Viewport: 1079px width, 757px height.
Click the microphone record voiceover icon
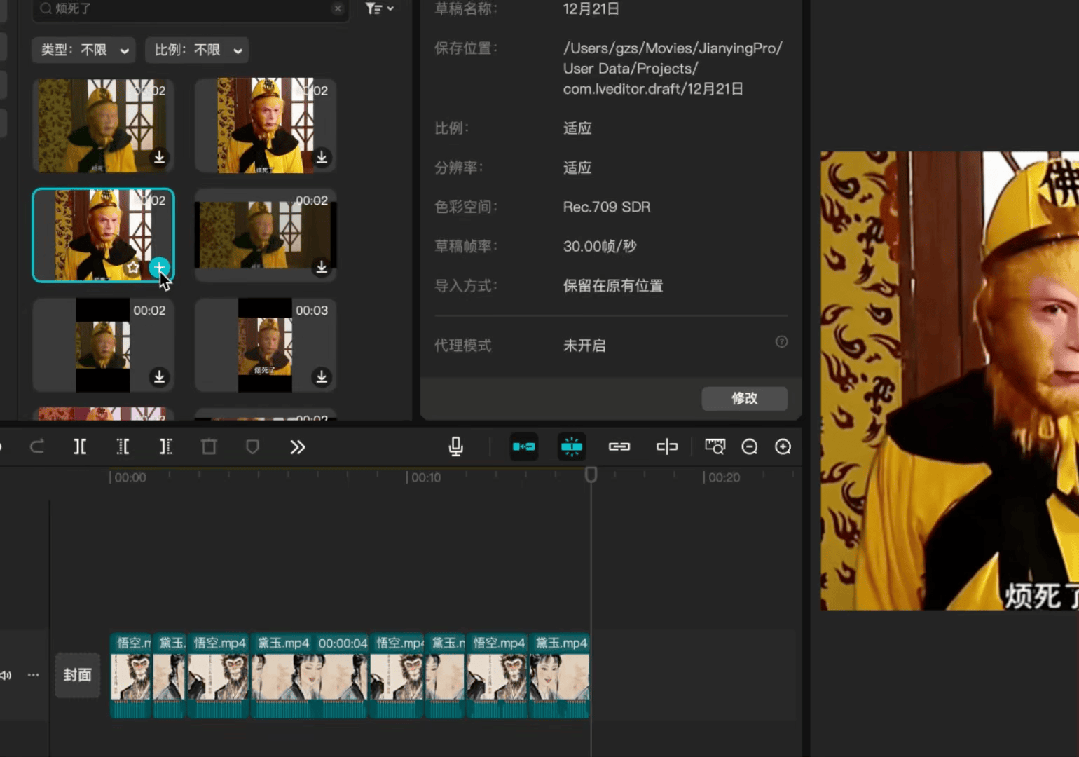point(456,447)
